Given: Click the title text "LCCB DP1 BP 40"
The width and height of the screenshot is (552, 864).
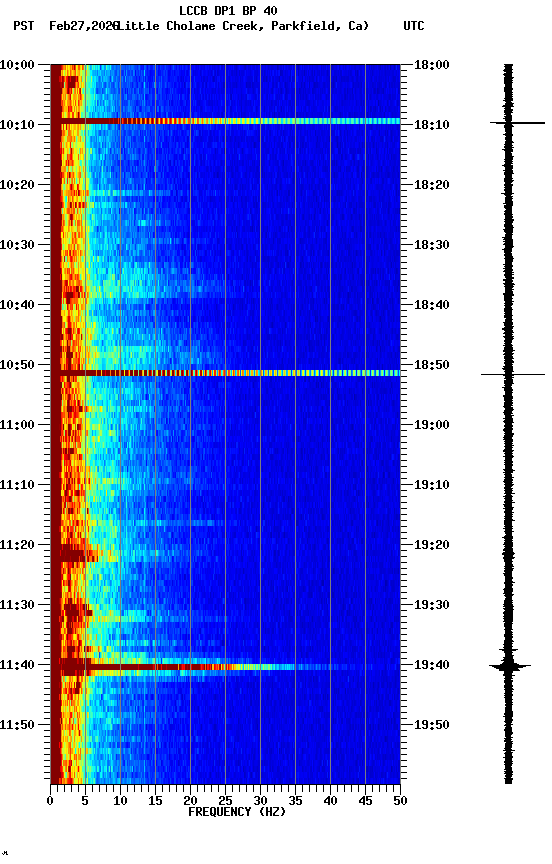Looking at the screenshot, I should click(x=228, y=10).
